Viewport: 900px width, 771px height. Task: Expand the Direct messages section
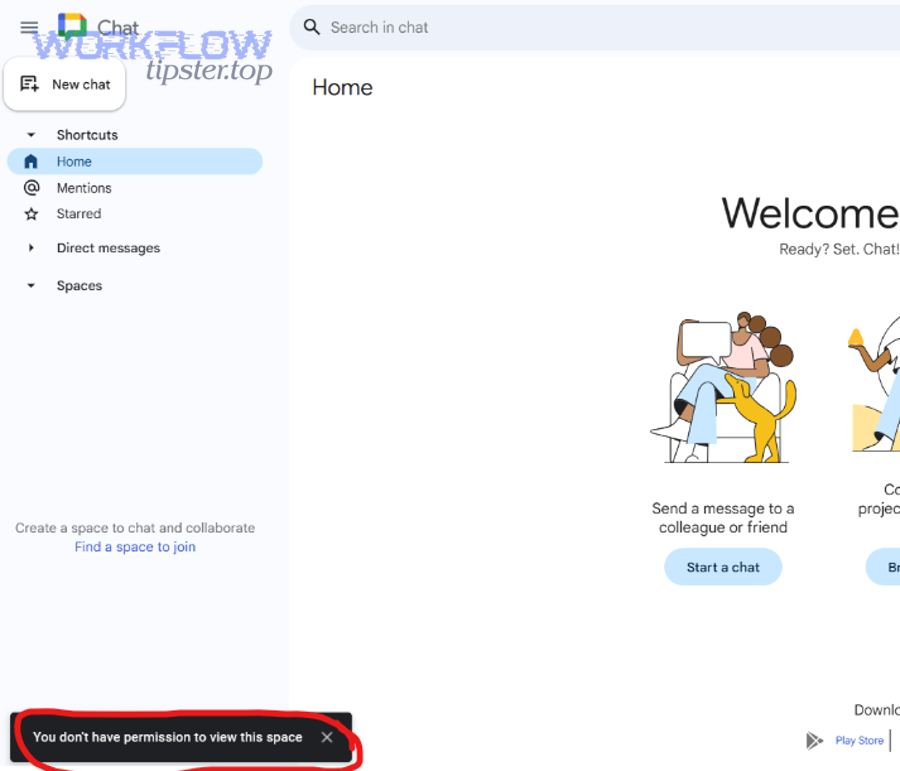31,247
